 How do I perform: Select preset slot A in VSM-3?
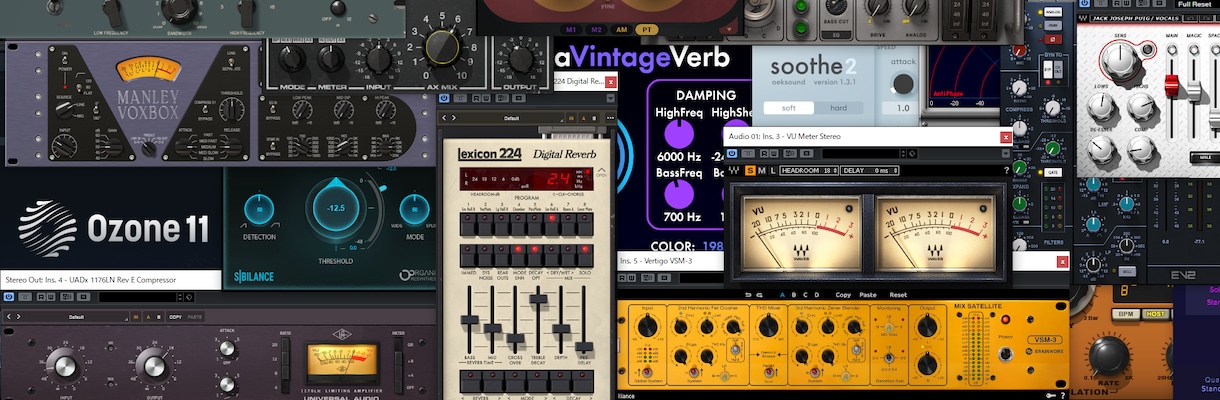782,295
